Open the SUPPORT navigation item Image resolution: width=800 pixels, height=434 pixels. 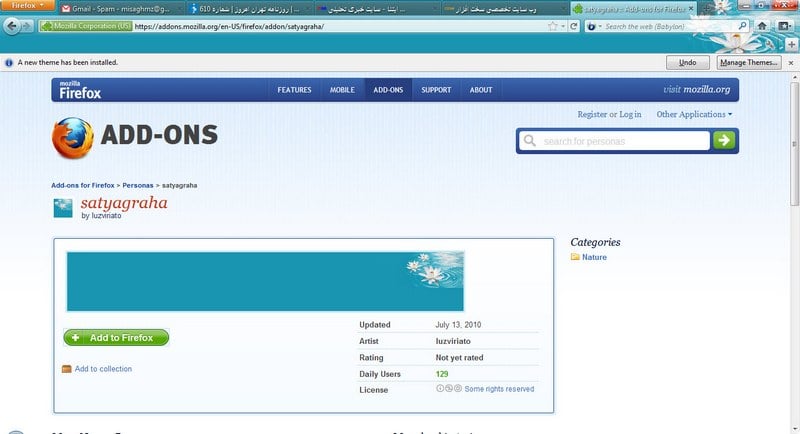click(x=436, y=90)
